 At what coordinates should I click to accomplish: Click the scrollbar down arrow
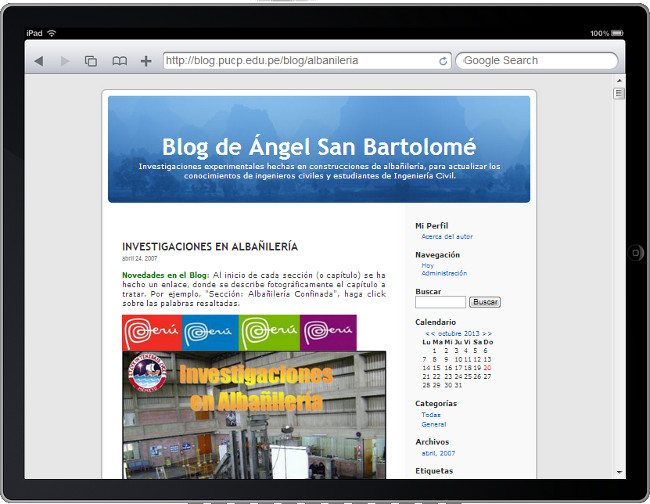(619, 471)
